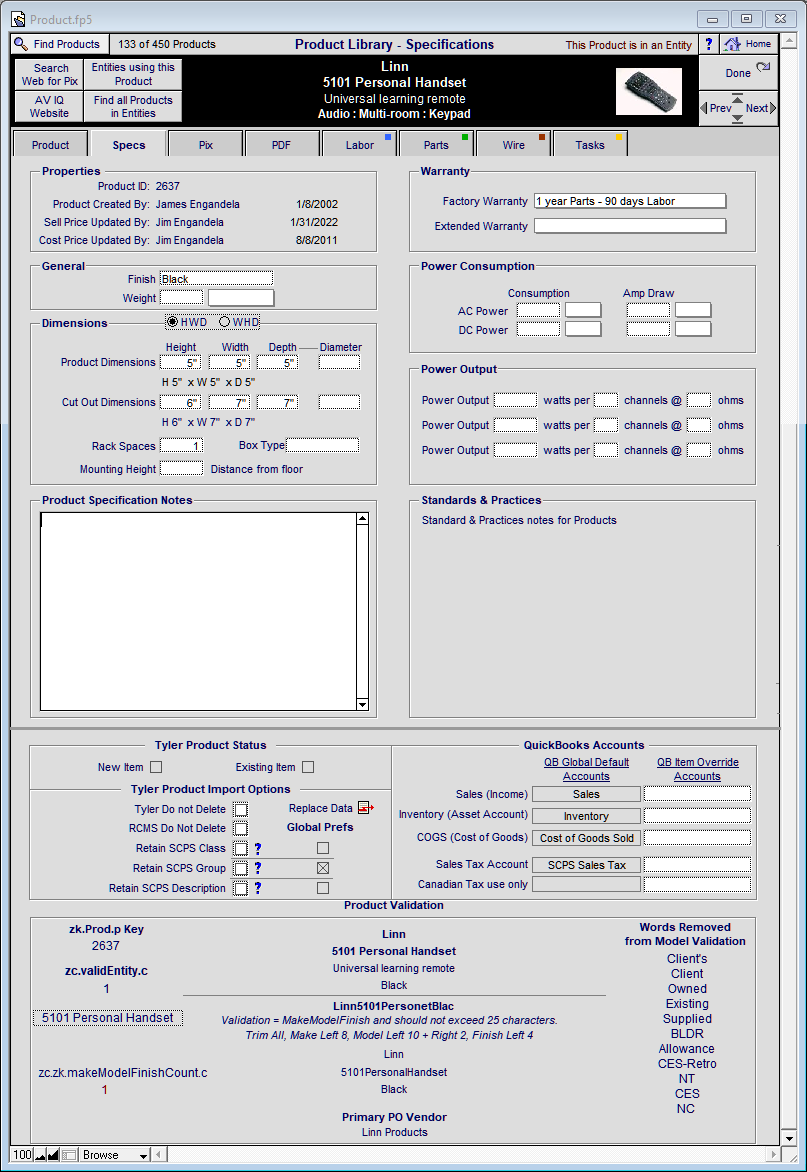The height and width of the screenshot is (1172, 807).
Task: Toggle Retain SCPS Description checkbox
Action: click(241, 889)
